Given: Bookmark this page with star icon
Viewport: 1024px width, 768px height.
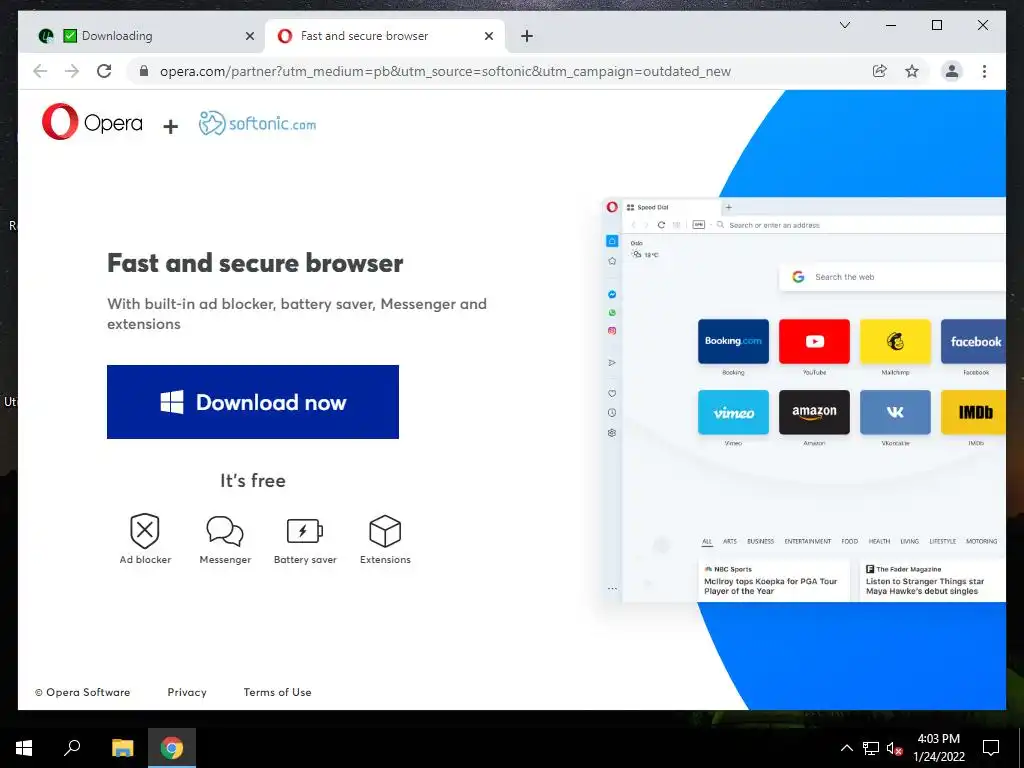Looking at the screenshot, I should tap(912, 71).
